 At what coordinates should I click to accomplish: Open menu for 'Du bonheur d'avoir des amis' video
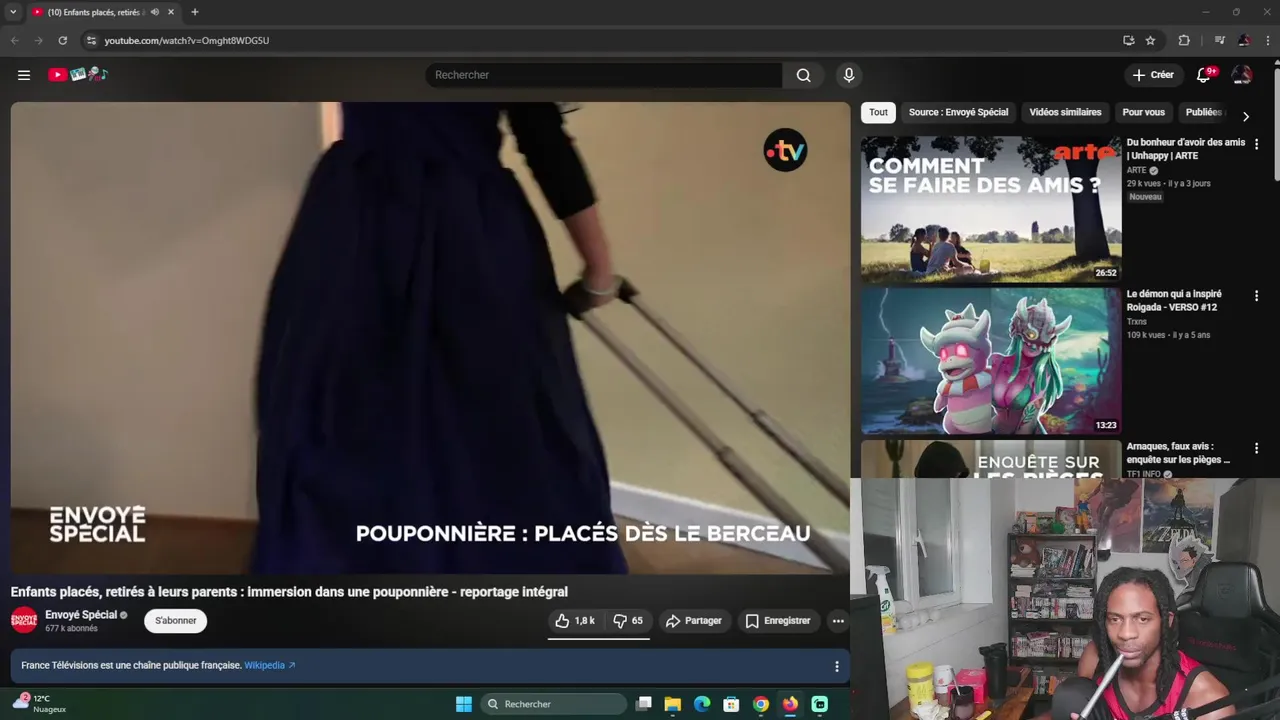pyautogui.click(x=1256, y=144)
